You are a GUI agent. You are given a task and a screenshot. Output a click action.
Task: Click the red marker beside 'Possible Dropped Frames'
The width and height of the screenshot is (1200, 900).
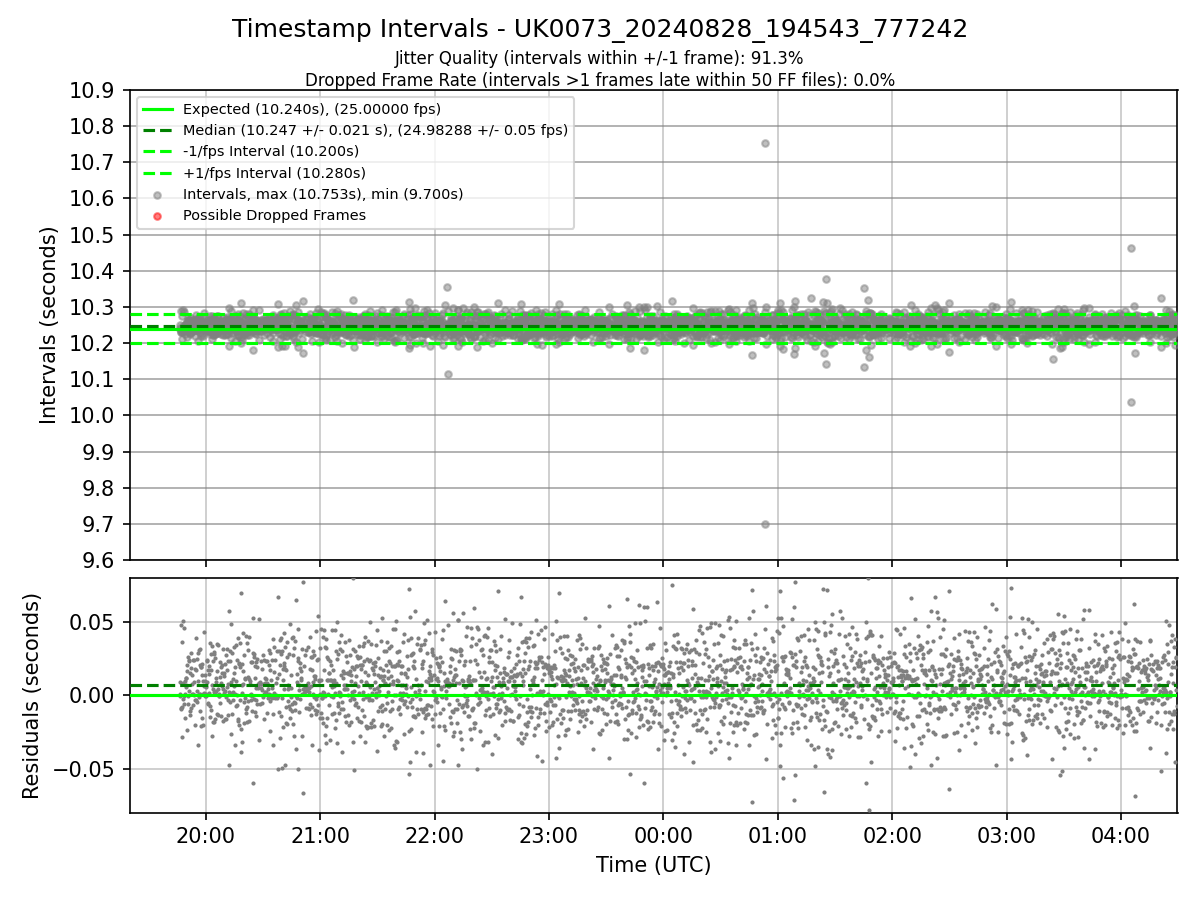tap(157, 215)
